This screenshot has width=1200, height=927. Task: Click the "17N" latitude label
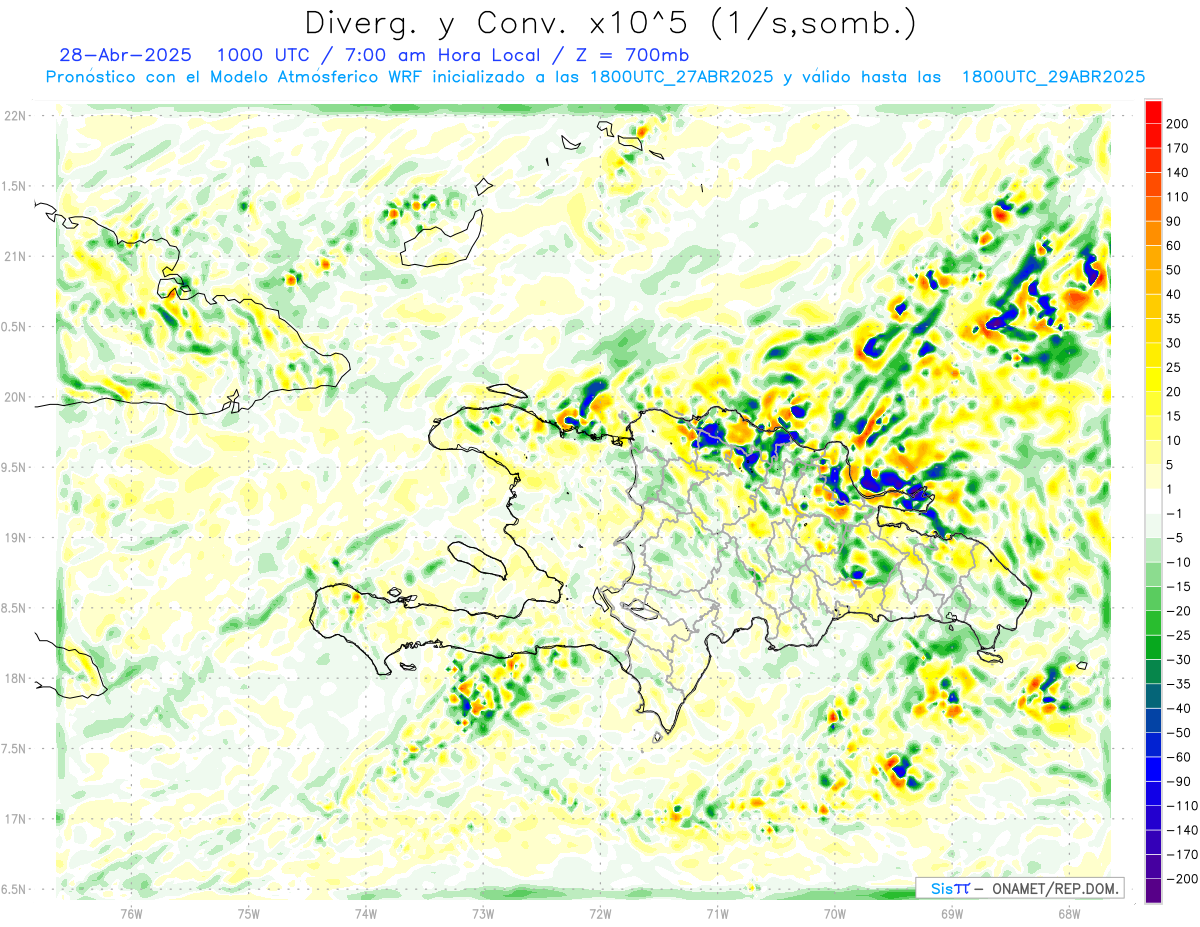[x=15, y=819]
